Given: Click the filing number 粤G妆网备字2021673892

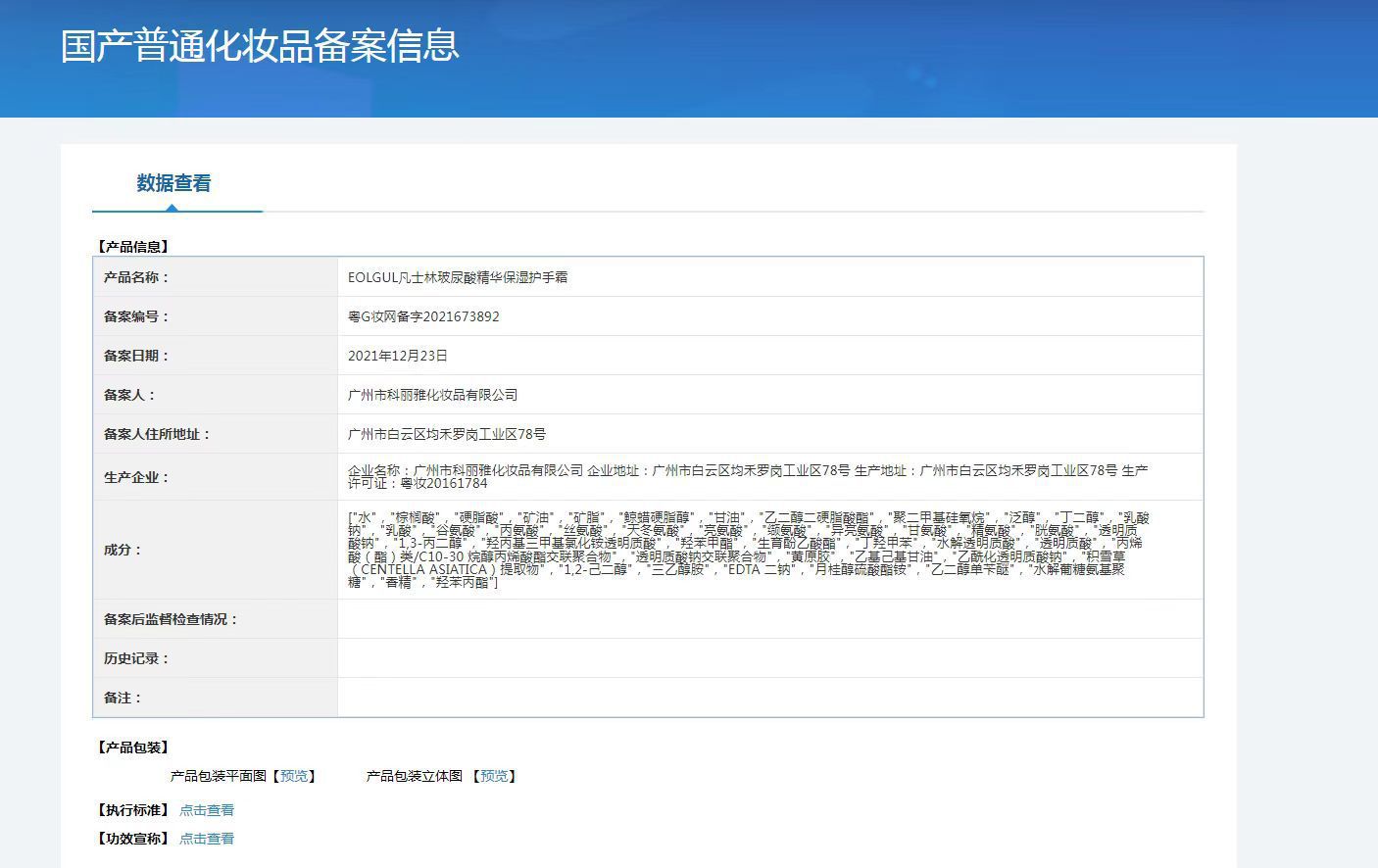Looking at the screenshot, I should (423, 316).
